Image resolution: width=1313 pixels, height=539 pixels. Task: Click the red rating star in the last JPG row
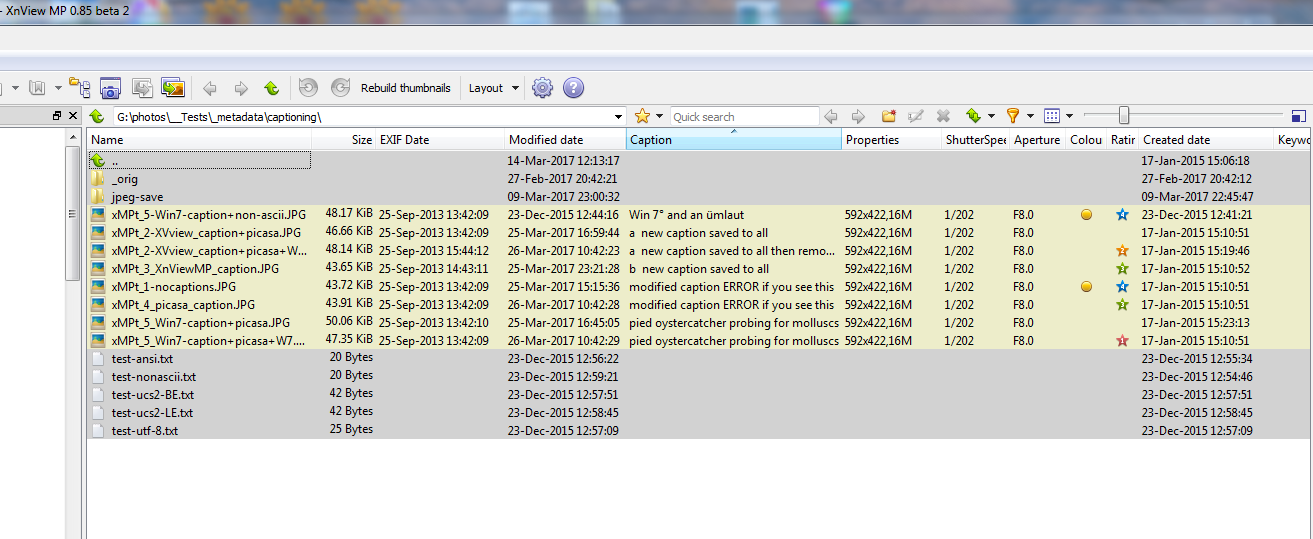click(x=1122, y=341)
